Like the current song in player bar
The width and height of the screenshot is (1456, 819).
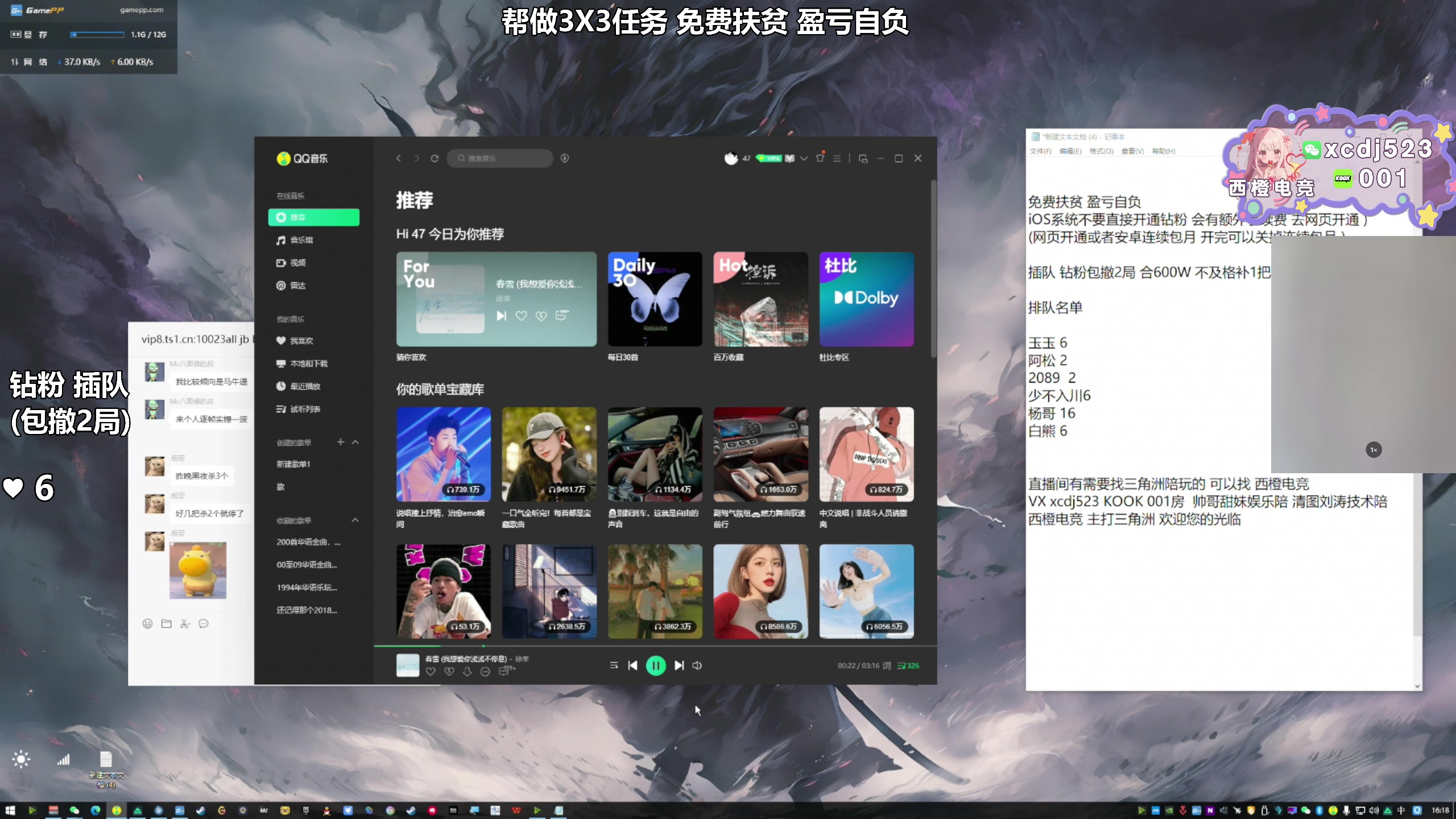(x=431, y=672)
